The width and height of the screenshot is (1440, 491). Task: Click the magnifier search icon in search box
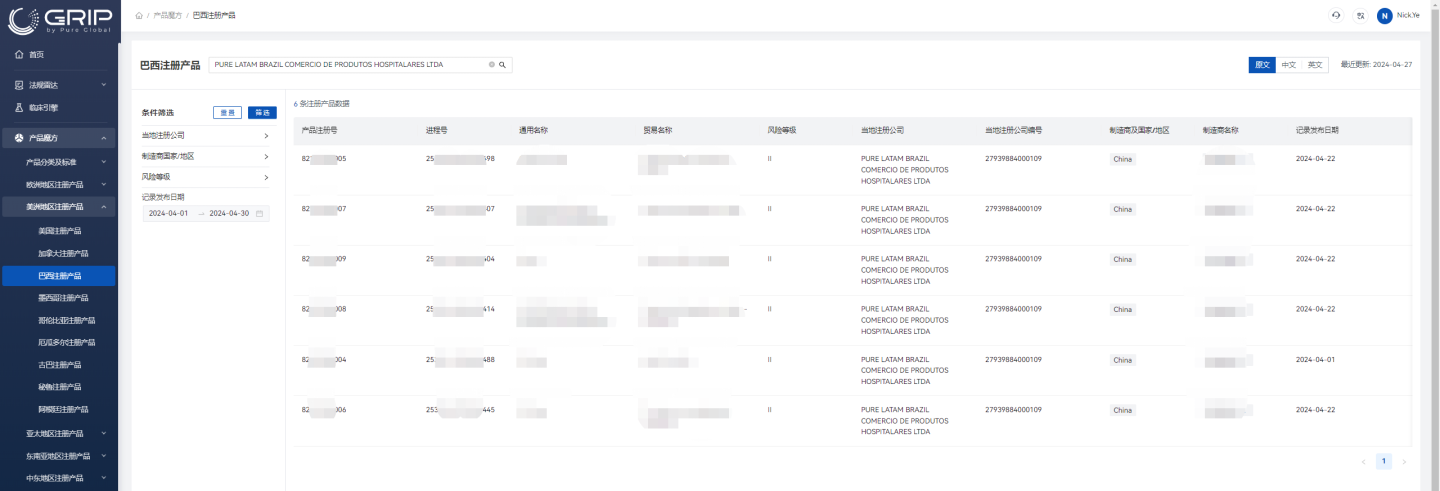pos(503,64)
